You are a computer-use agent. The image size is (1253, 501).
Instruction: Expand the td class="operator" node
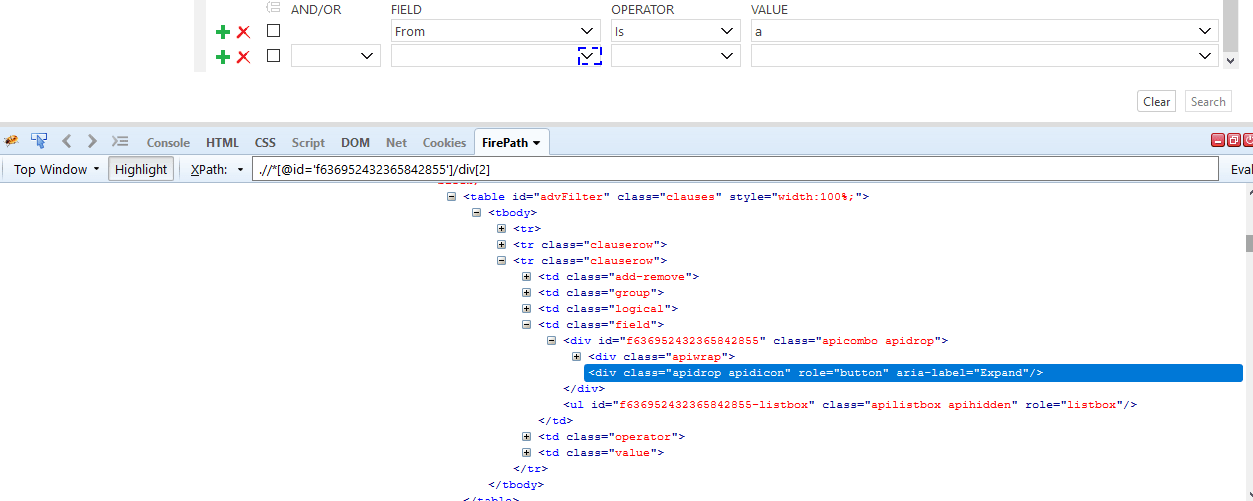click(527, 436)
